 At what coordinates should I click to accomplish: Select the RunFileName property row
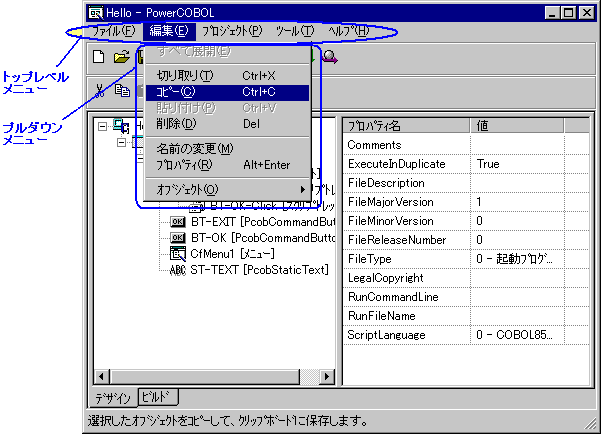[x=466, y=316]
